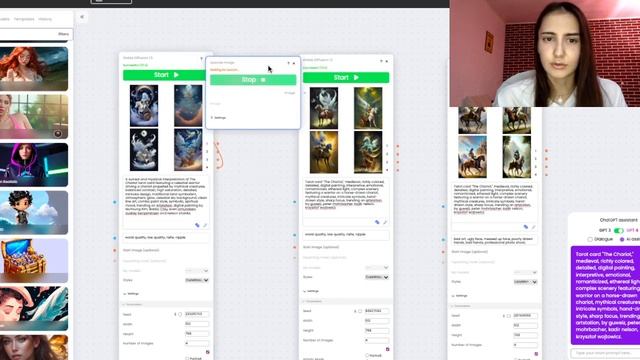Open the Styles dropdown in the rightmost node
Image resolution: width=640 pixels, height=360 pixels.
pyautogui.click(x=525, y=282)
